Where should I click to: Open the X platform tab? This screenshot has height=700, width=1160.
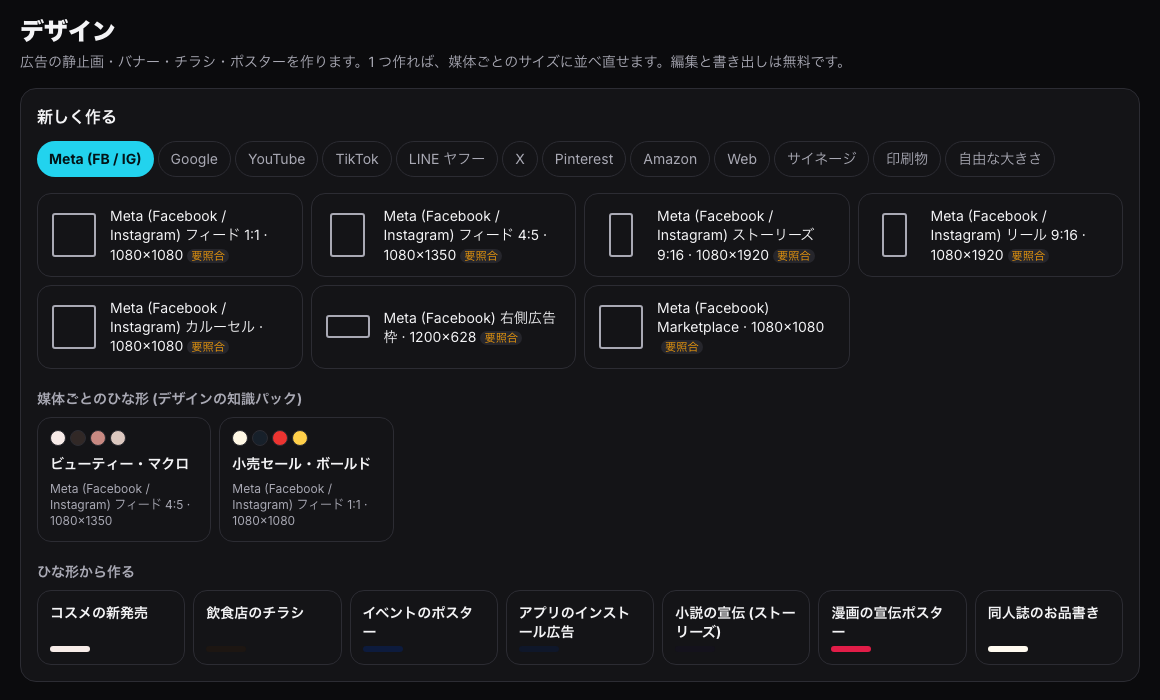(520, 159)
